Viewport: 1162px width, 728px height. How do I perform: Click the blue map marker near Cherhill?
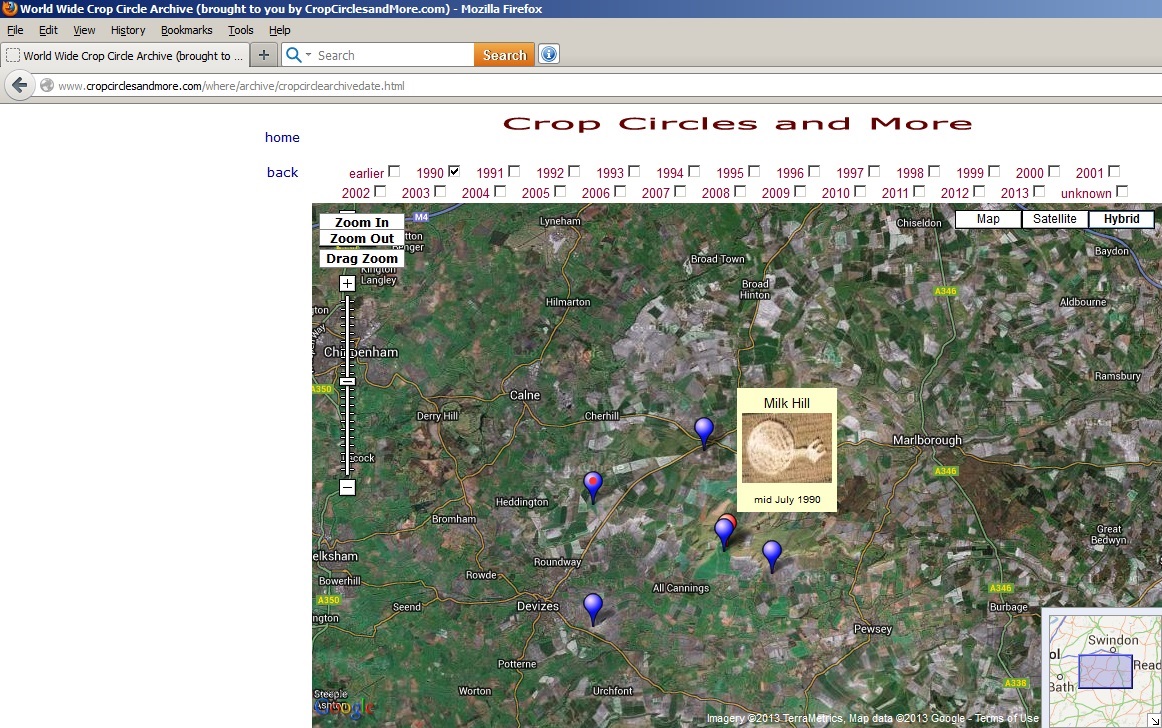pos(704,430)
